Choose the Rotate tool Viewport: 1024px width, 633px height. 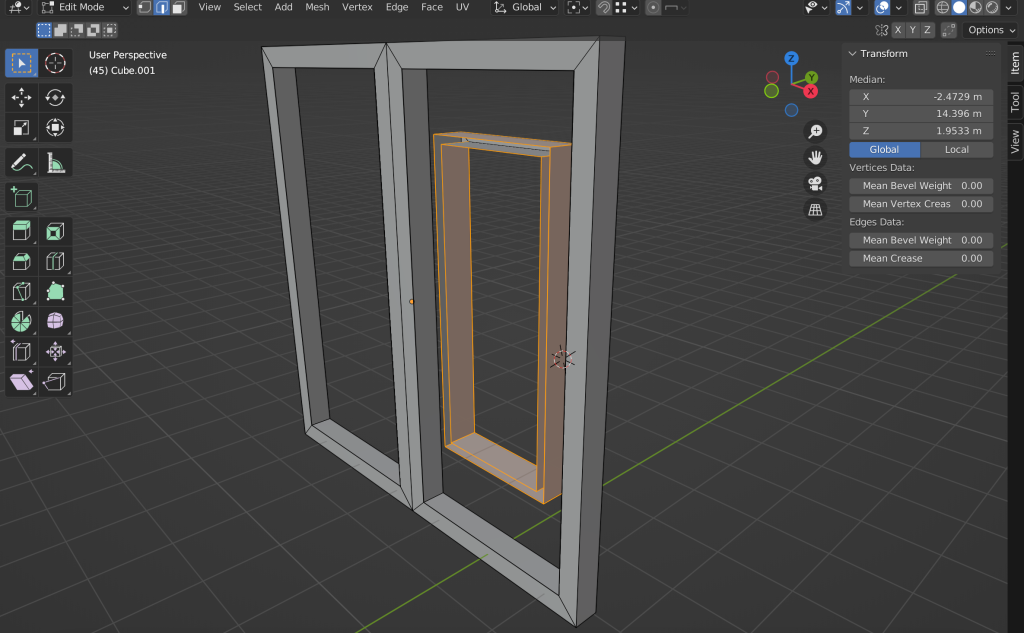tap(55, 98)
